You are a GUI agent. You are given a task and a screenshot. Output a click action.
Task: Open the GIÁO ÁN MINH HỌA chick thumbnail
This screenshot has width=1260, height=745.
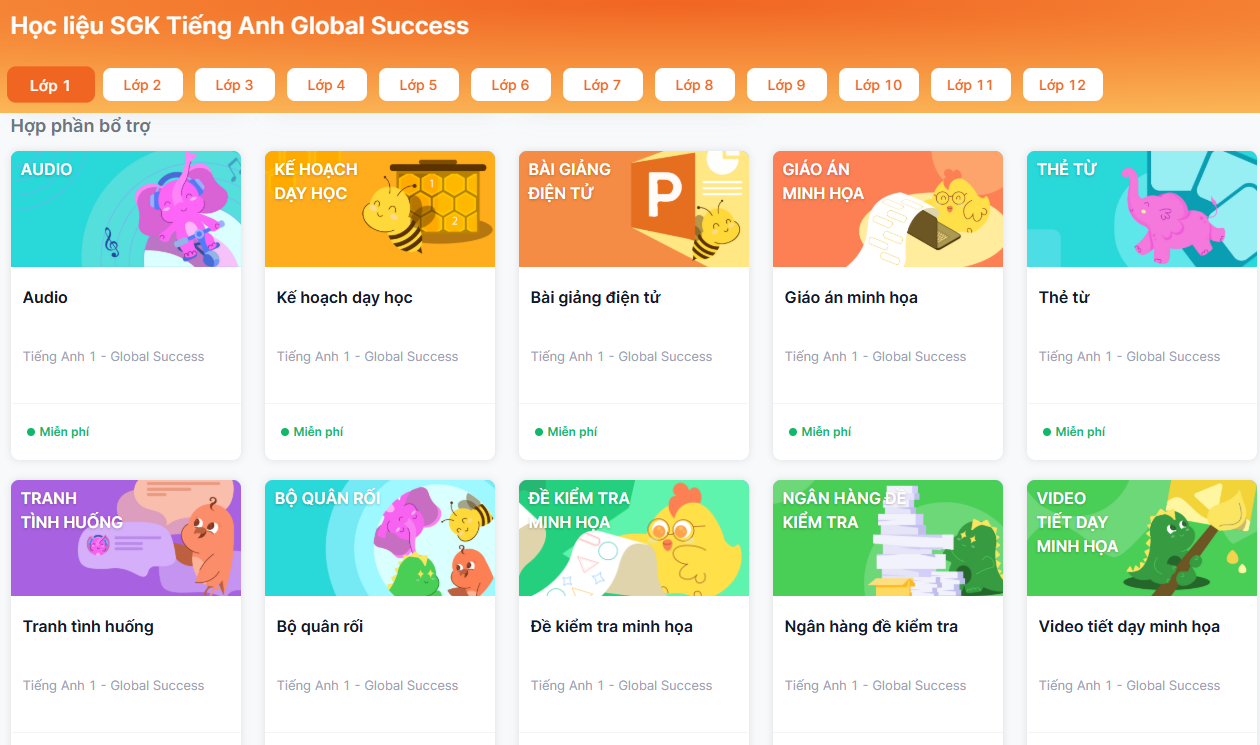tap(888, 209)
